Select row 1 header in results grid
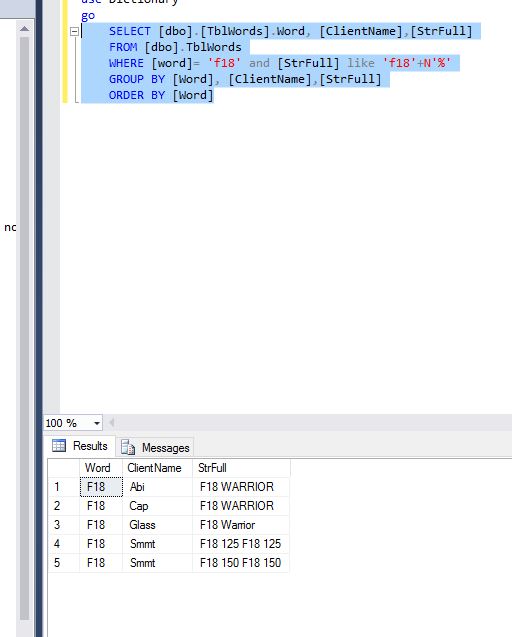Screen dimensions: 512x637 click(64, 487)
